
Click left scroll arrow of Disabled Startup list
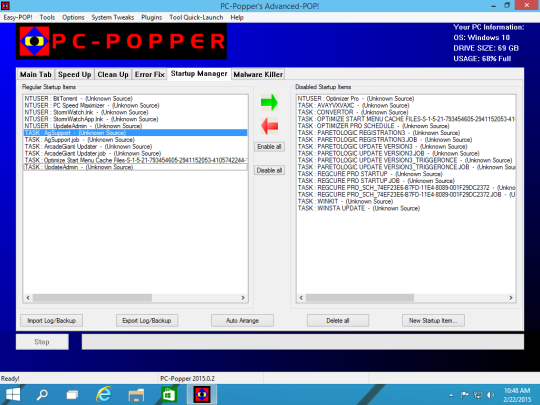click(301, 298)
